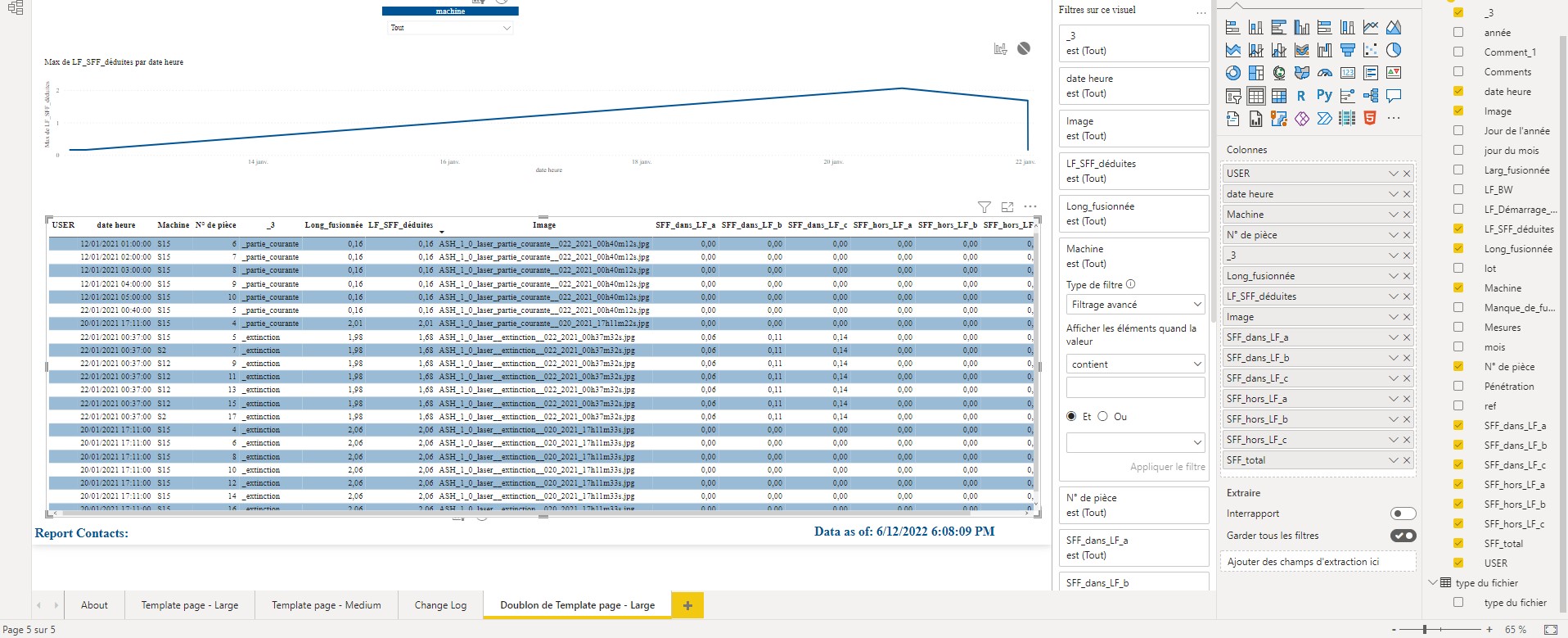Image resolution: width=1568 pixels, height=638 pixels.
Task: Switch to the About page tab
Action: (x=94, y=605)
